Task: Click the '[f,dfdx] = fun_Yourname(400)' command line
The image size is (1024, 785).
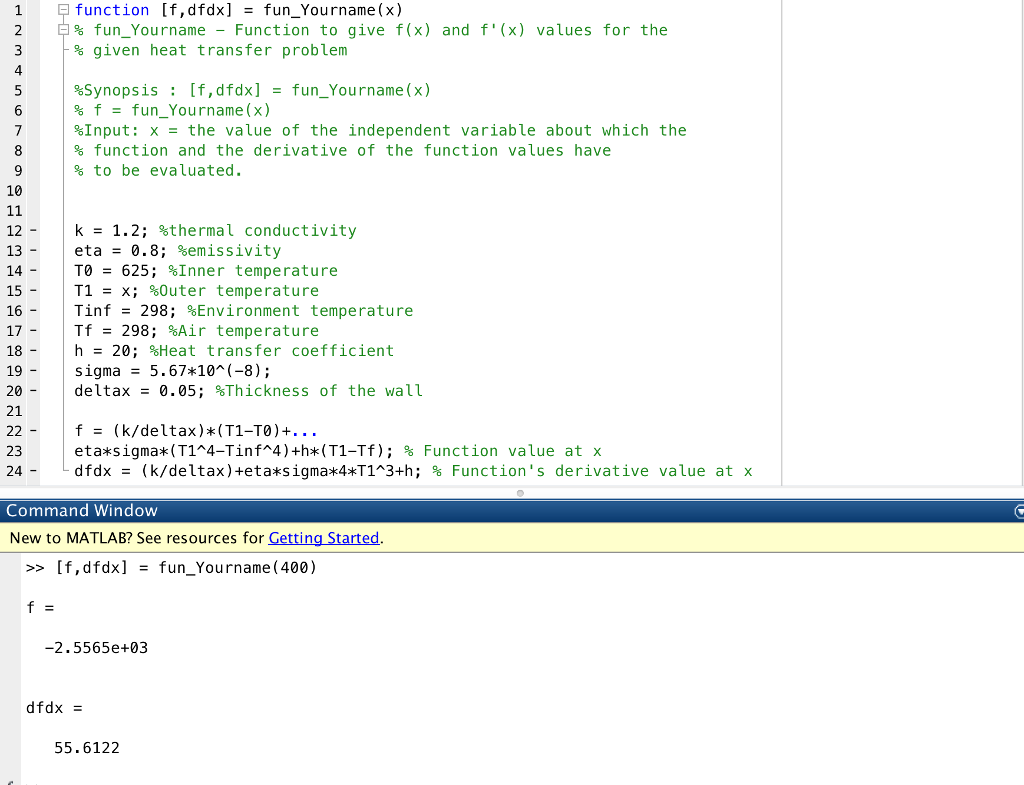Action: point(186,568)
